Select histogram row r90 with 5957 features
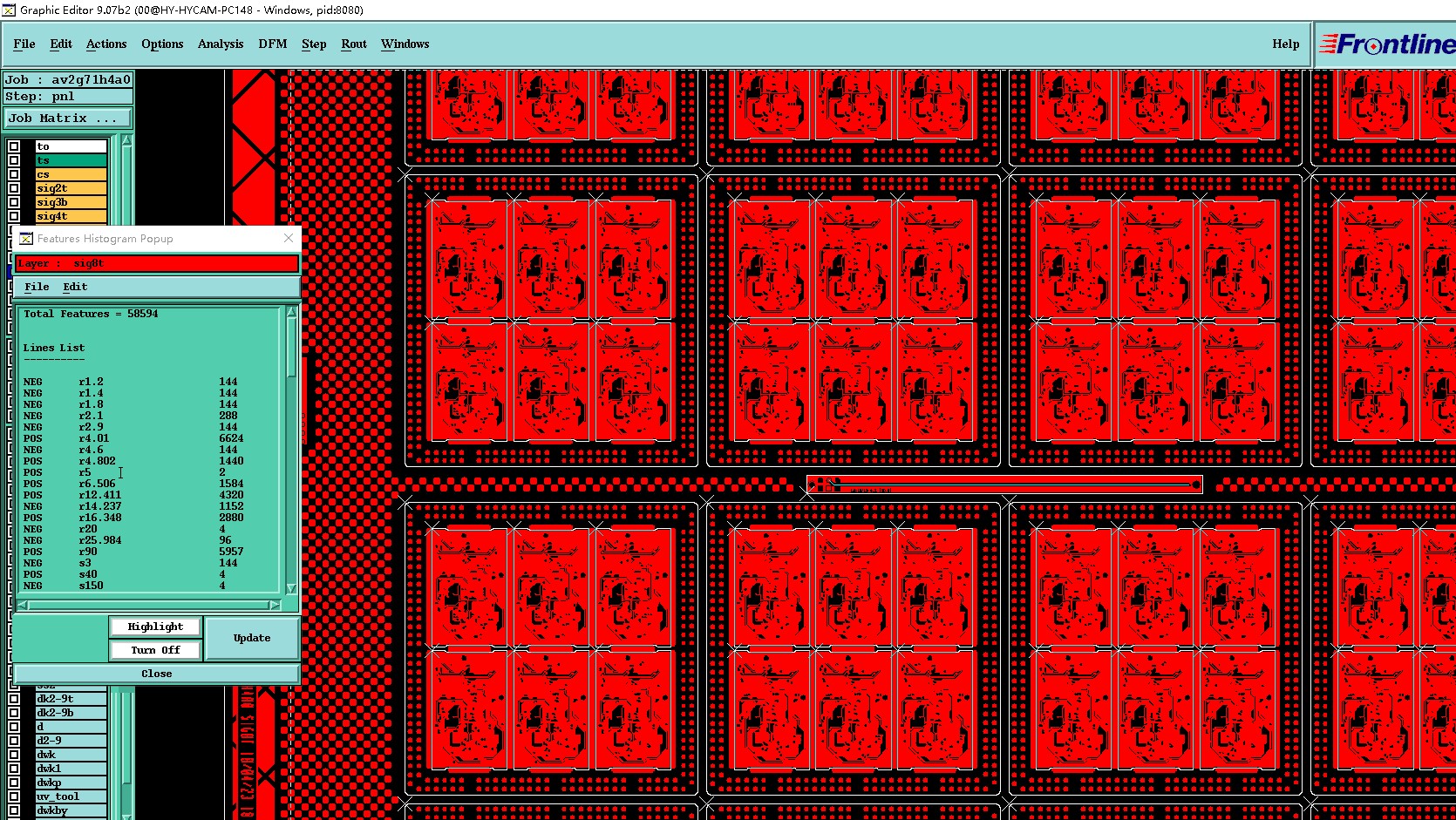The image size is (1456, 820). (x=133, y=552)
